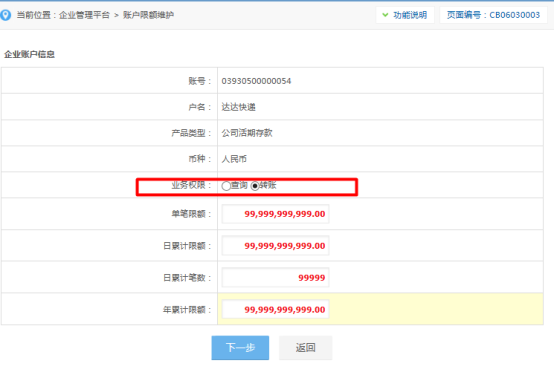554x373 pixels.
Task: Expand the 功能说明 section
Action: [405, 15]
